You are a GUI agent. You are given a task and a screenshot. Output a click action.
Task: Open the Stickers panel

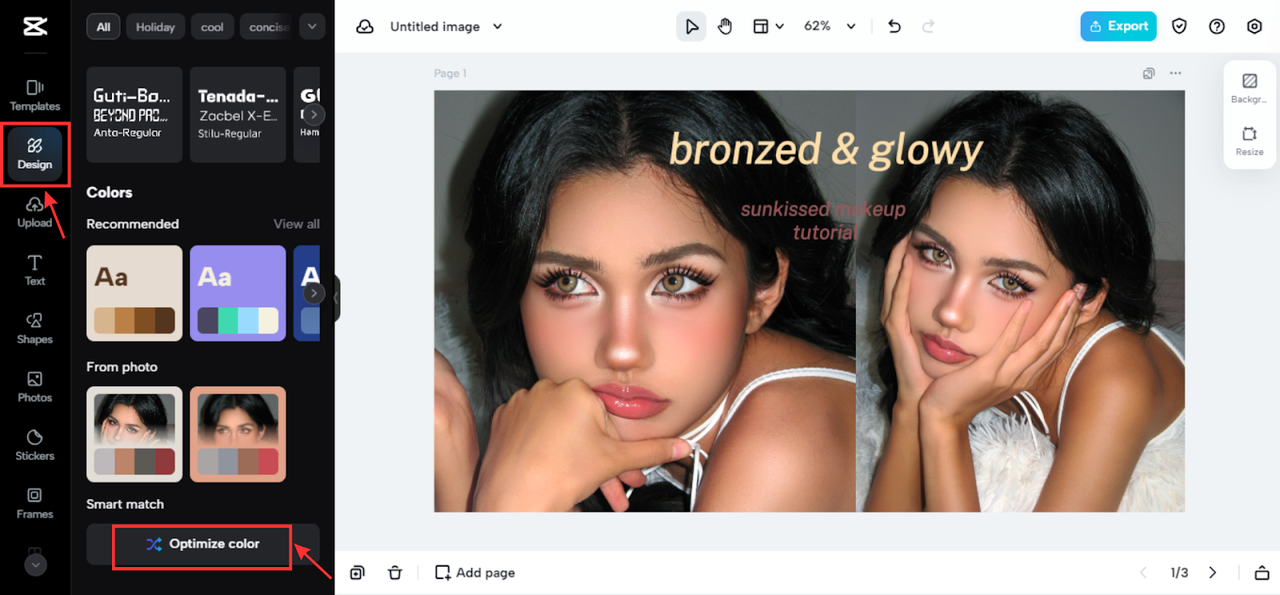(x=35, y=445)
